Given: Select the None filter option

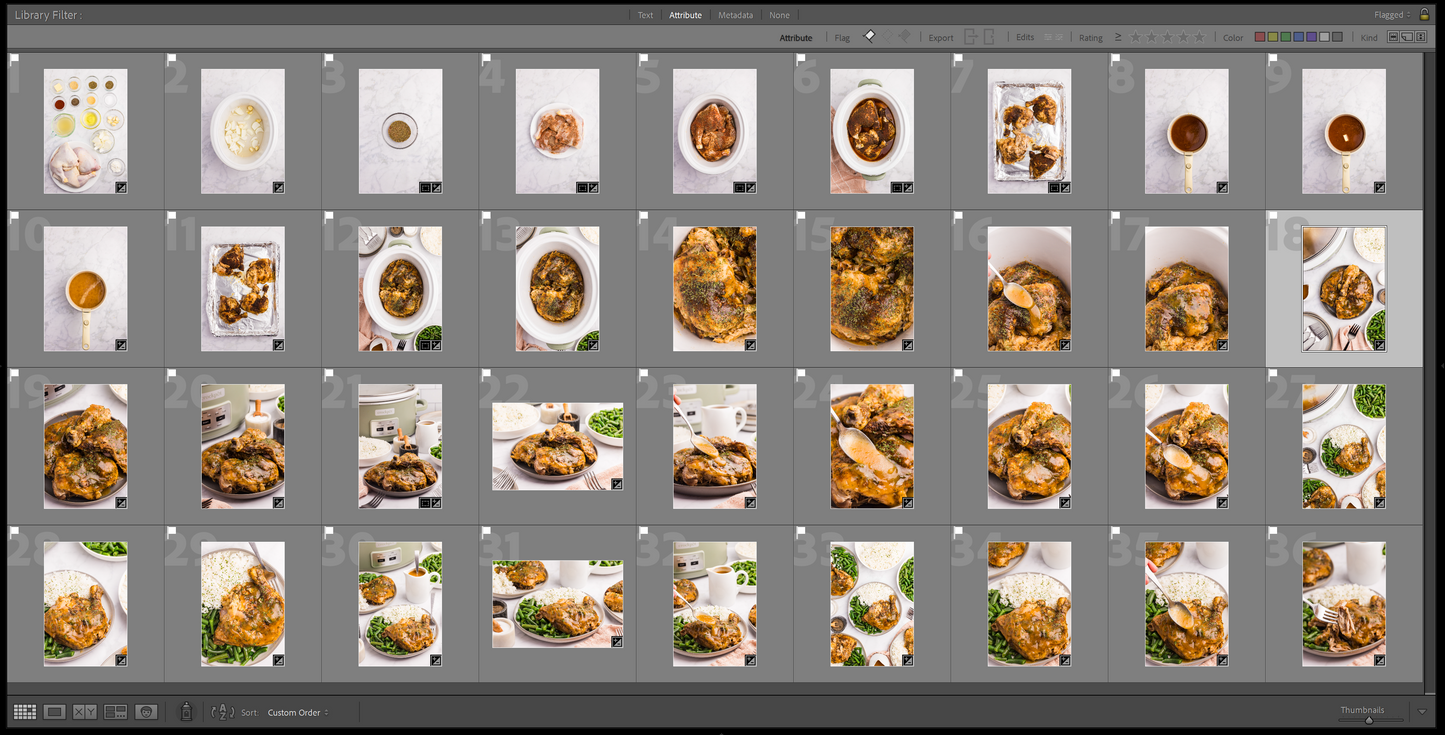Looking at the screenshot, I should tap(780, 15).
